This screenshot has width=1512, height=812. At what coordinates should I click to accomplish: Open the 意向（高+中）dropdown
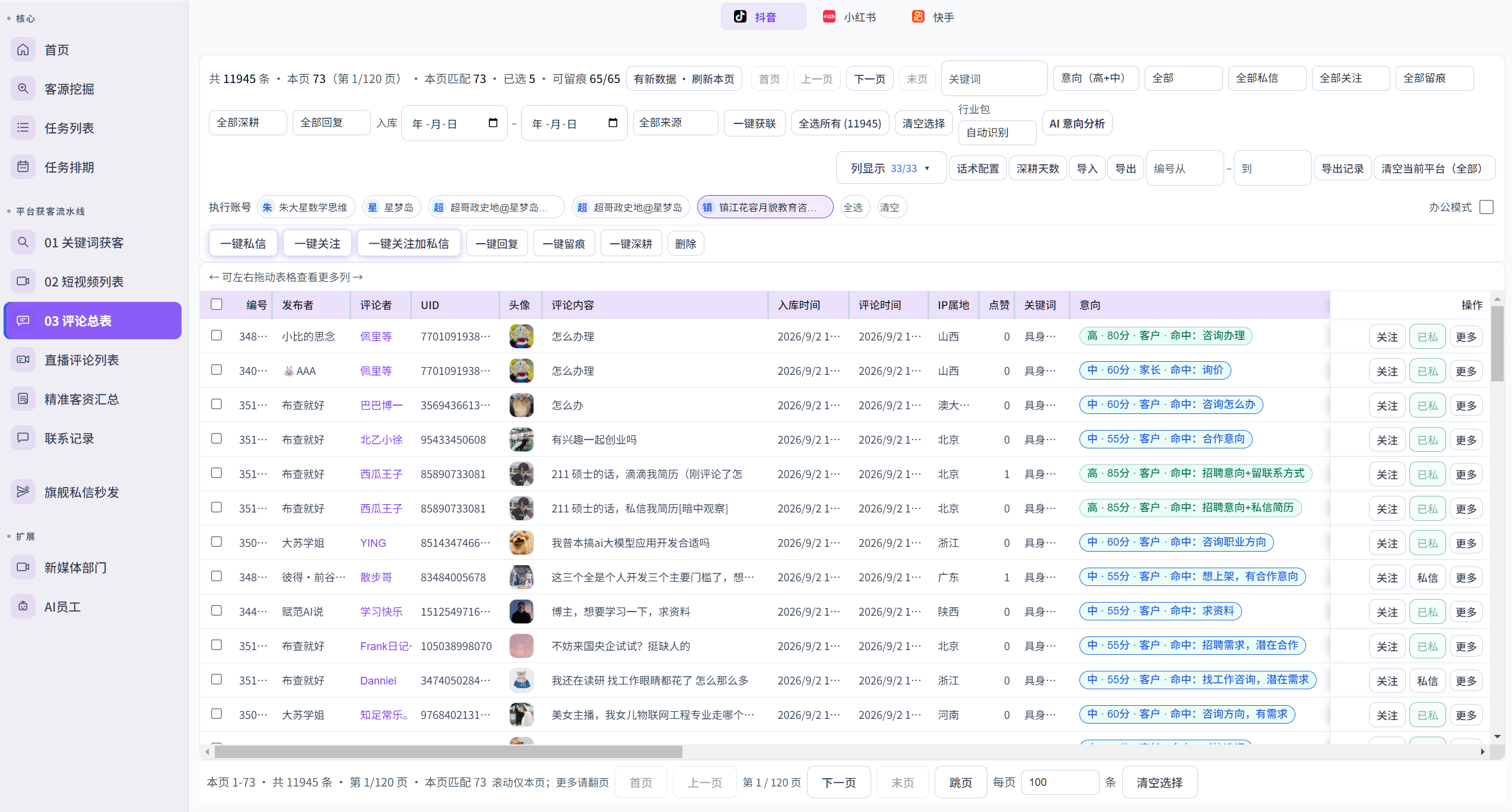pyautogui.click(x=1095, y=78)
